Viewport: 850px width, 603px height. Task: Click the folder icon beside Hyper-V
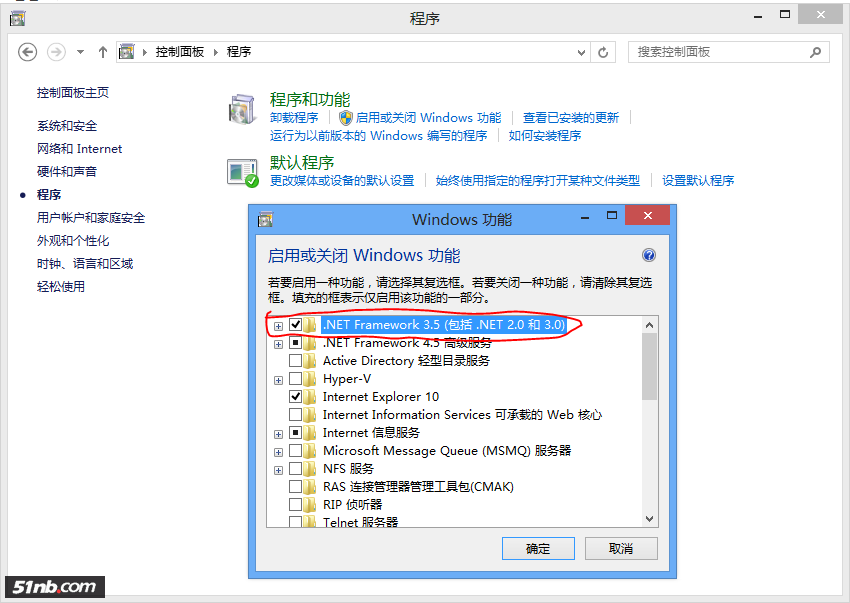tap(310, 379)
